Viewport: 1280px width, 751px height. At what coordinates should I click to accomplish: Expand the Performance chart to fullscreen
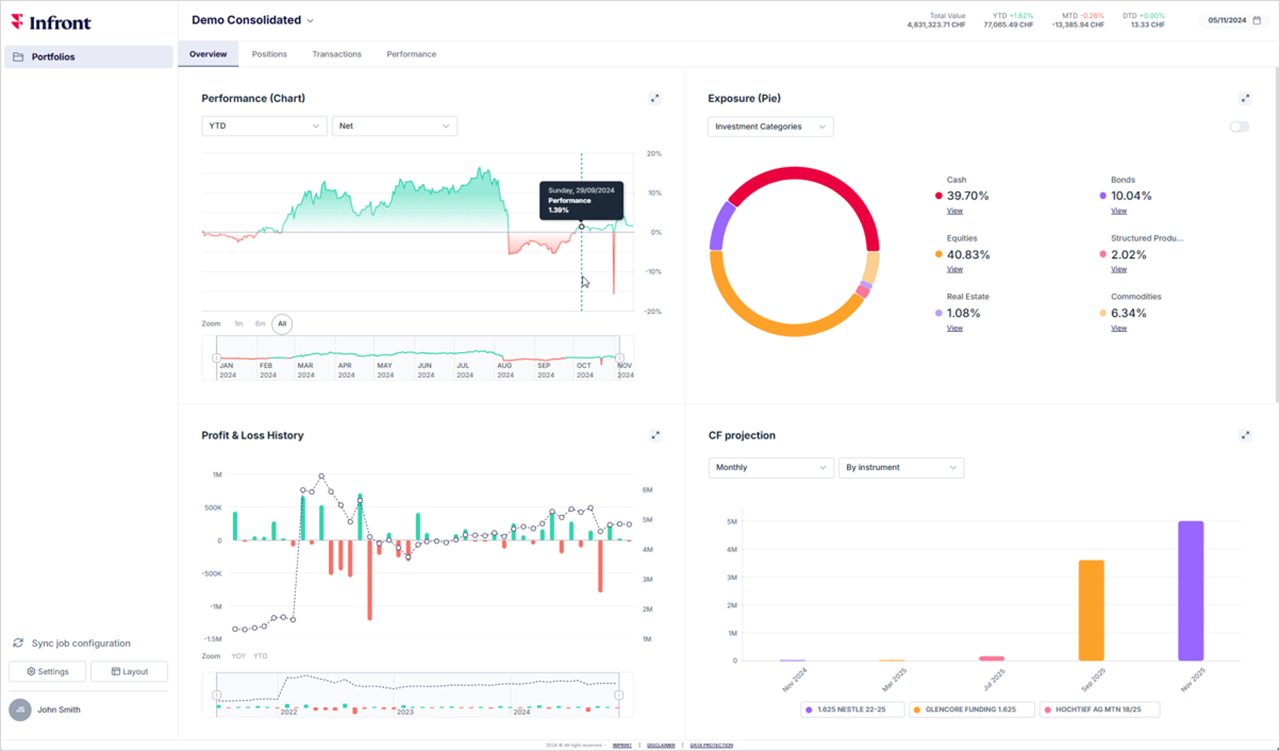[655, 98]
